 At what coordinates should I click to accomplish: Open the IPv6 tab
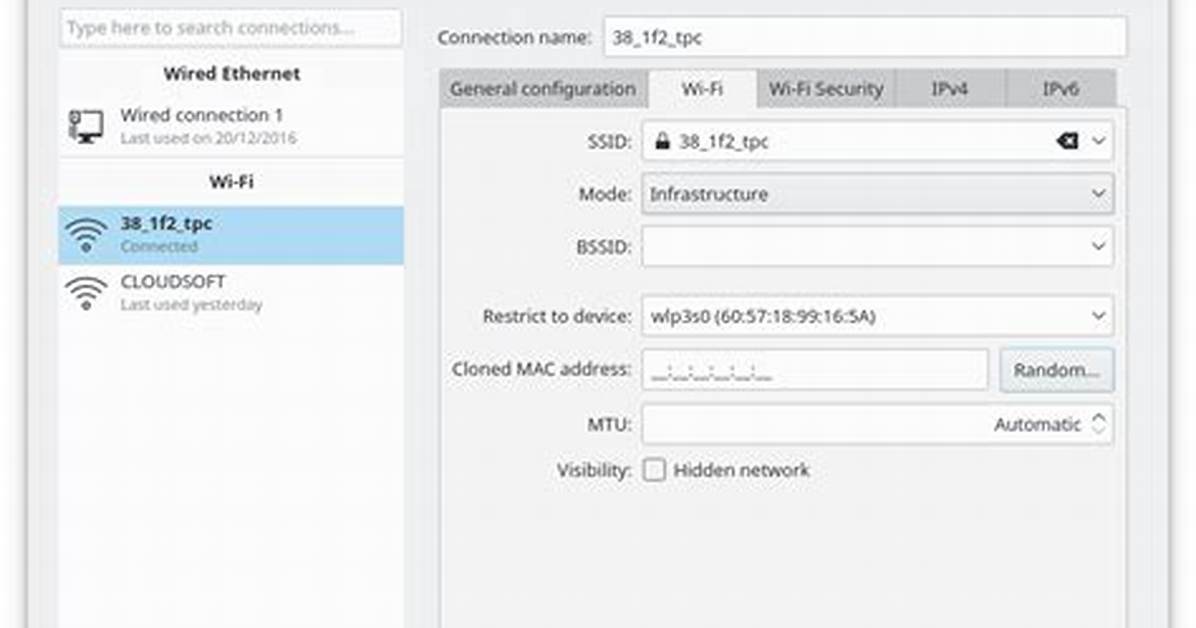[x=1060, y=89]
